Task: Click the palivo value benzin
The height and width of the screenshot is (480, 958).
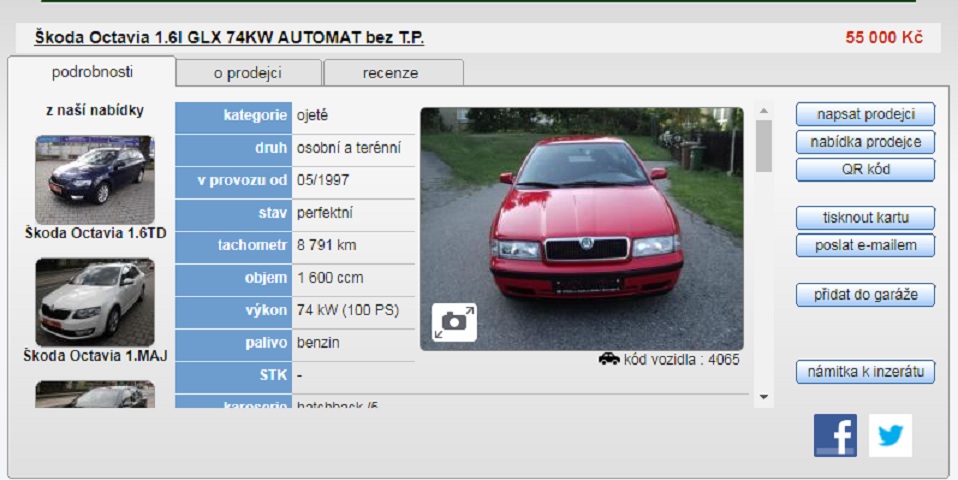Action: [x=318, y=343]
